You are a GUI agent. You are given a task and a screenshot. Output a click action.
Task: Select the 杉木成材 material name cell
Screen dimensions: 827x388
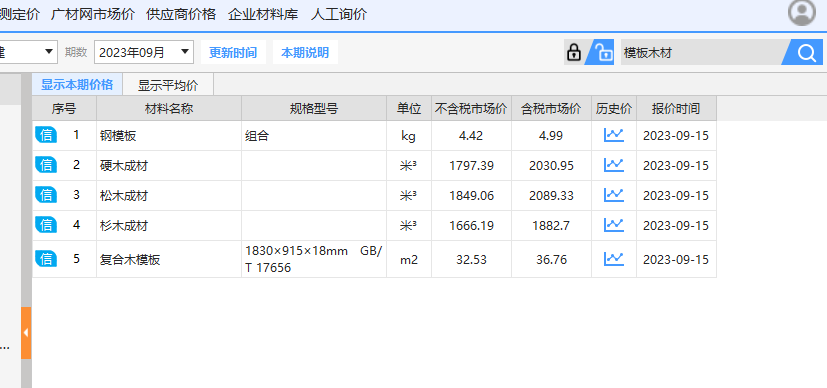(x=169, y=226)
